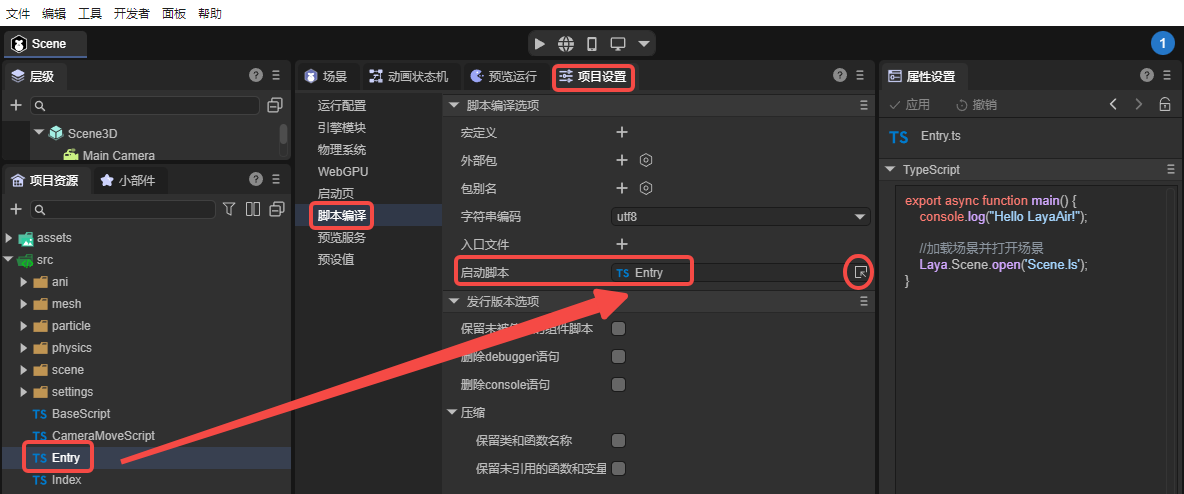Switch to the 动画状态机 tab
Screen dimensions: 1184x494
(409, 76)
